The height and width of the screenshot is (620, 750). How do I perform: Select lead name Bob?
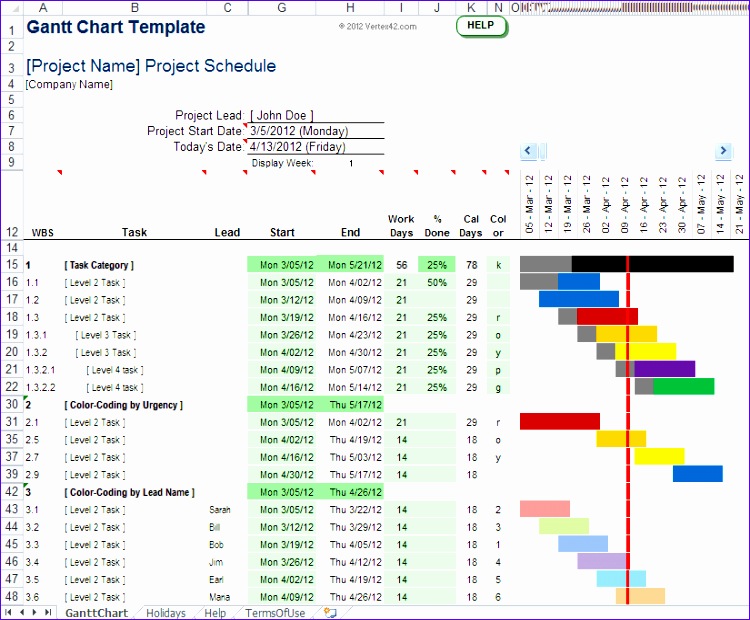[x=216, y=545]
